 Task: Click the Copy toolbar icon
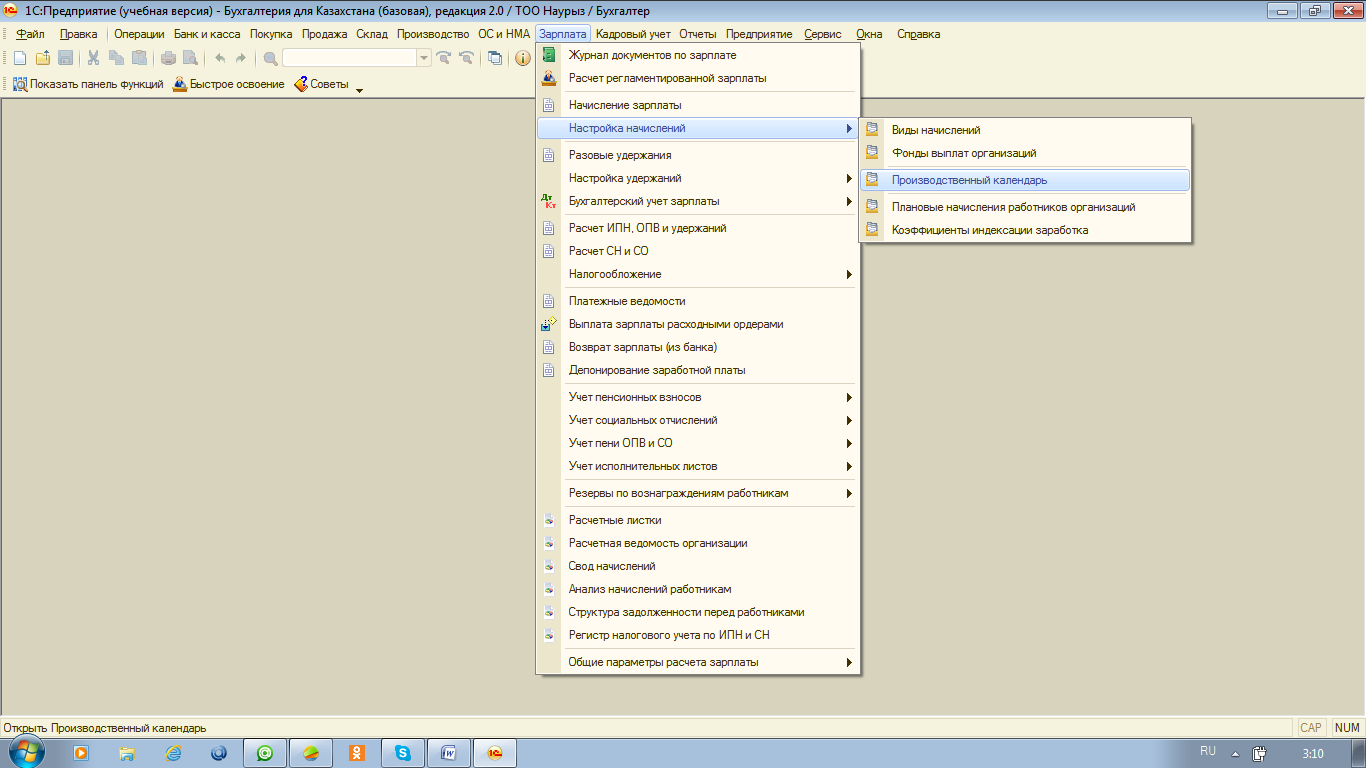(x=117, y=58)
